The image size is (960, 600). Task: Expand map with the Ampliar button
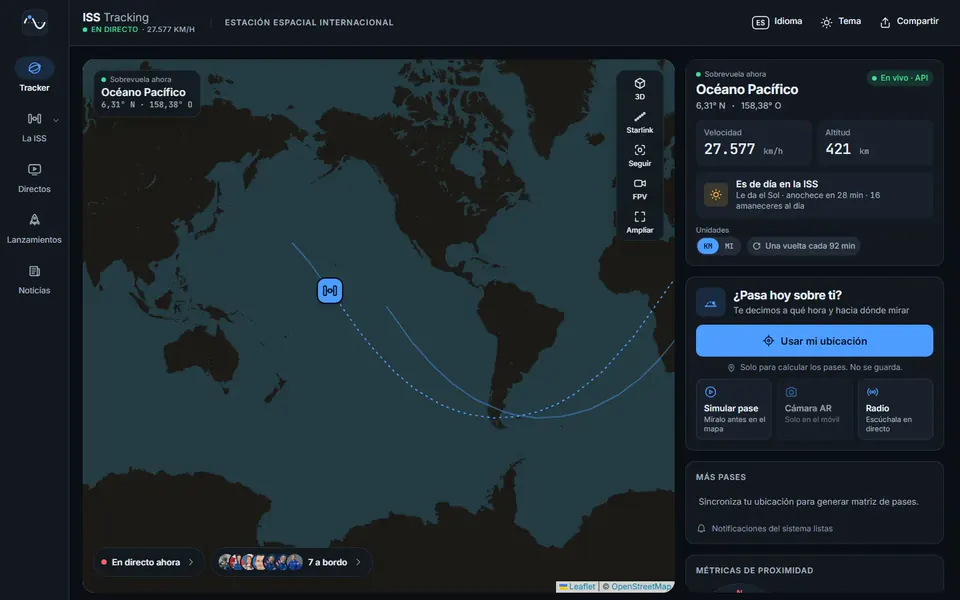point(640,222)
